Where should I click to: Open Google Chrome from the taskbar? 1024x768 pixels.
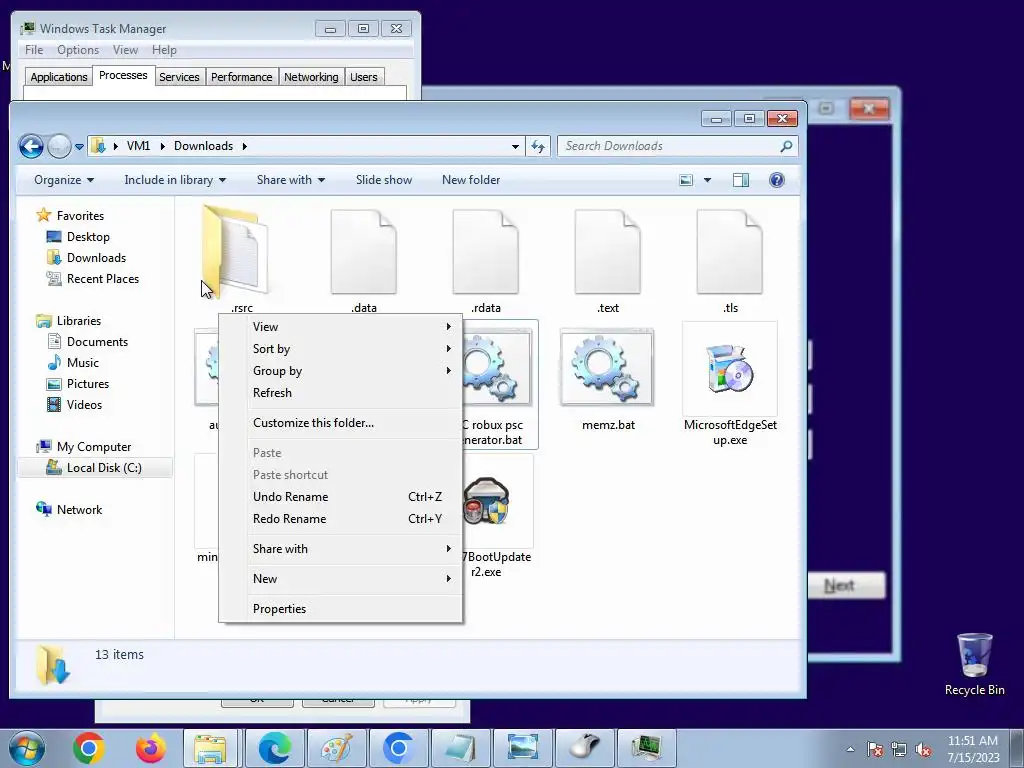pyautogui.click(x=89, y=748)
